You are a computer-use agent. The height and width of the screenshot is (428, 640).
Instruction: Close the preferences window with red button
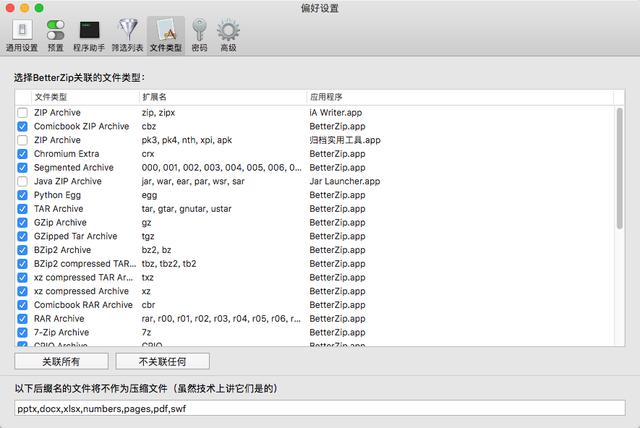point(10,8)
